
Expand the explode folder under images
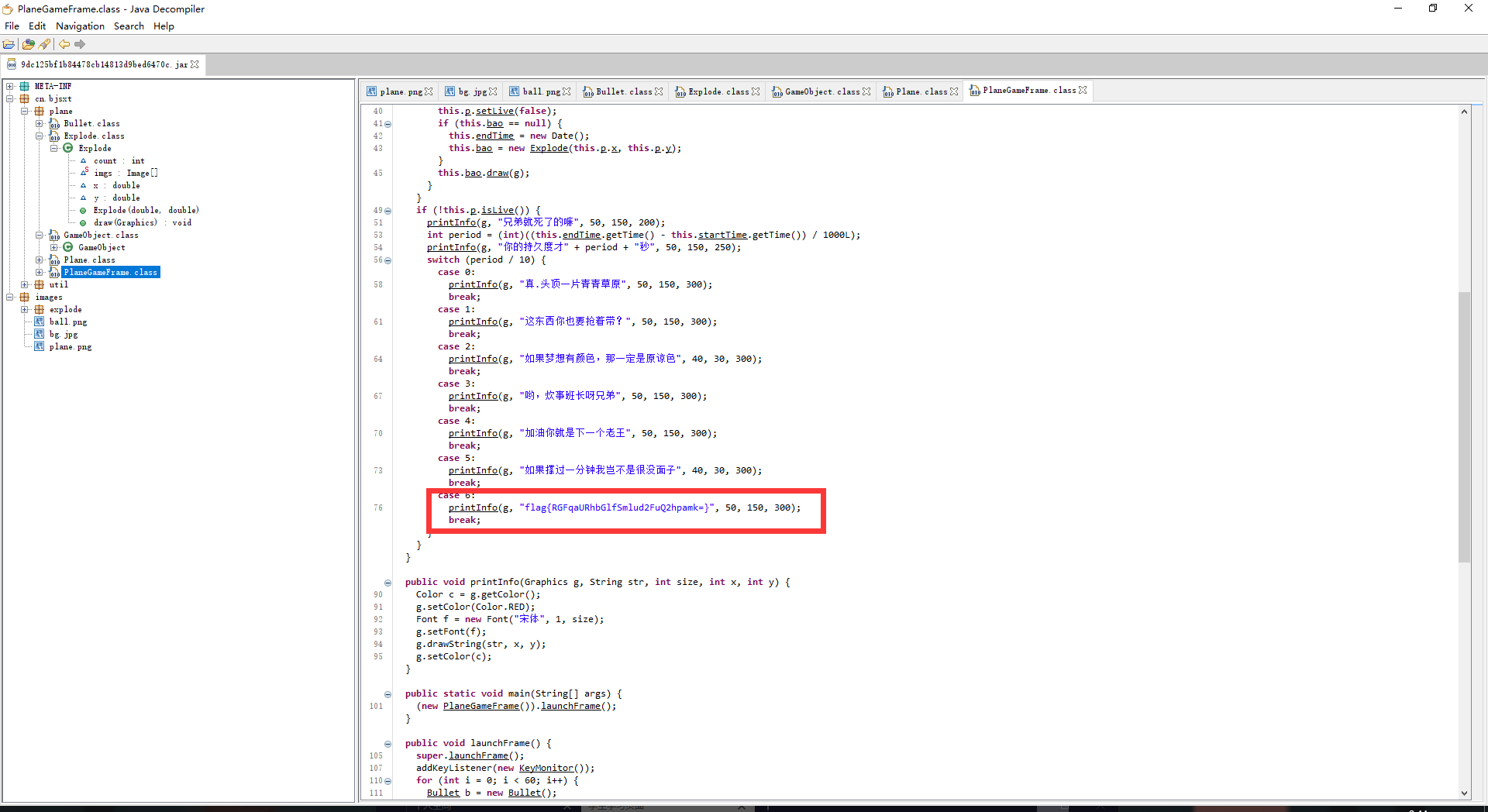pos(25,309)
